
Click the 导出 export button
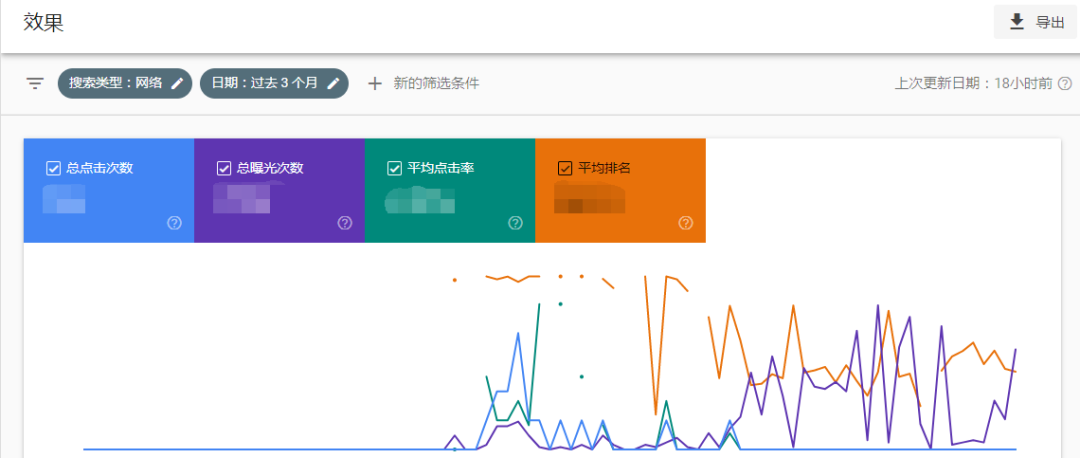click(x=1035, y=22)
